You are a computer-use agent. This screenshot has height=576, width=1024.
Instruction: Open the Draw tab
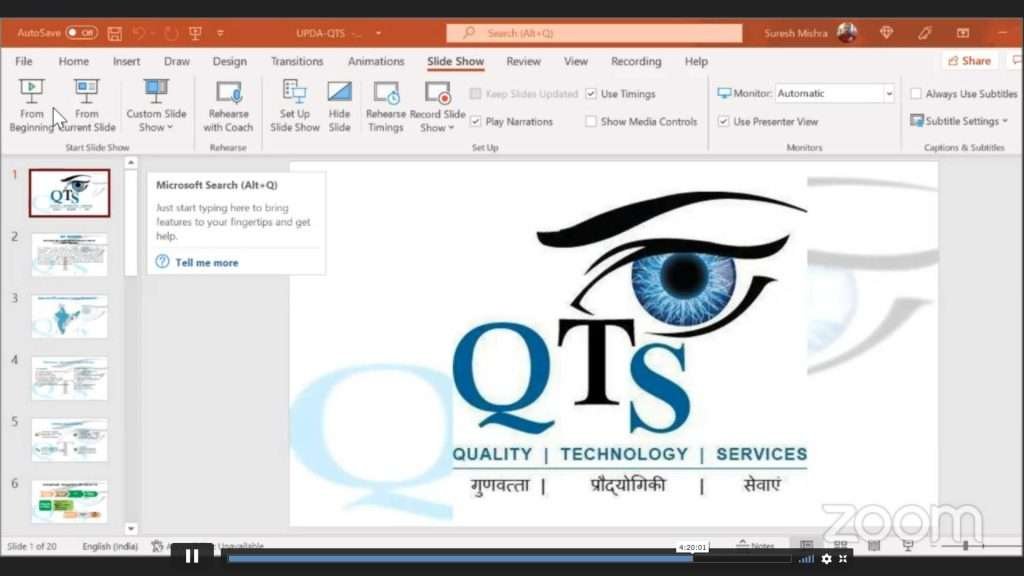[176, 61]
